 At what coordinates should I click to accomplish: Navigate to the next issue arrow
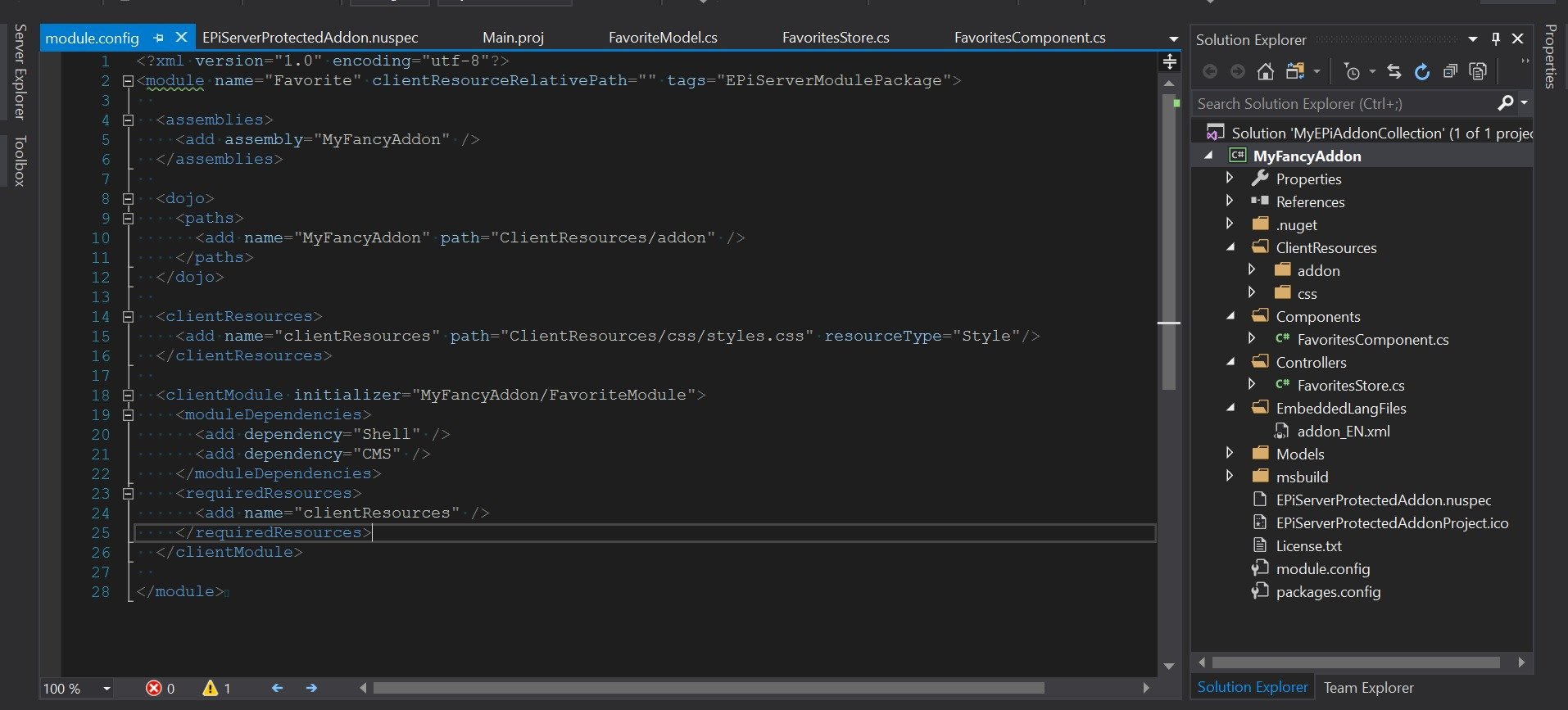click(x=311, y=689)
